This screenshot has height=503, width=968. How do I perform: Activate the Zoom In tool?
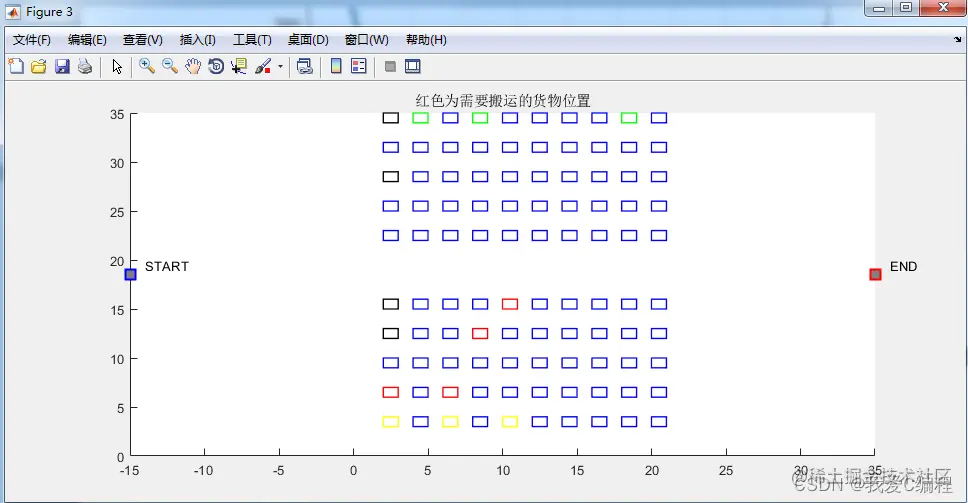pyautogui.click(x=146, y=66)
